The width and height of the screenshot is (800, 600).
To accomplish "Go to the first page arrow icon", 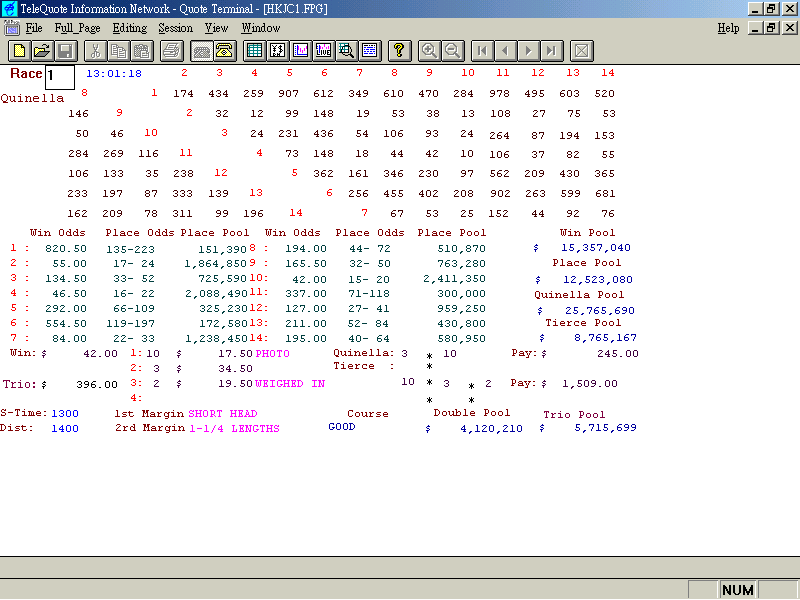I will pos(482,51).
